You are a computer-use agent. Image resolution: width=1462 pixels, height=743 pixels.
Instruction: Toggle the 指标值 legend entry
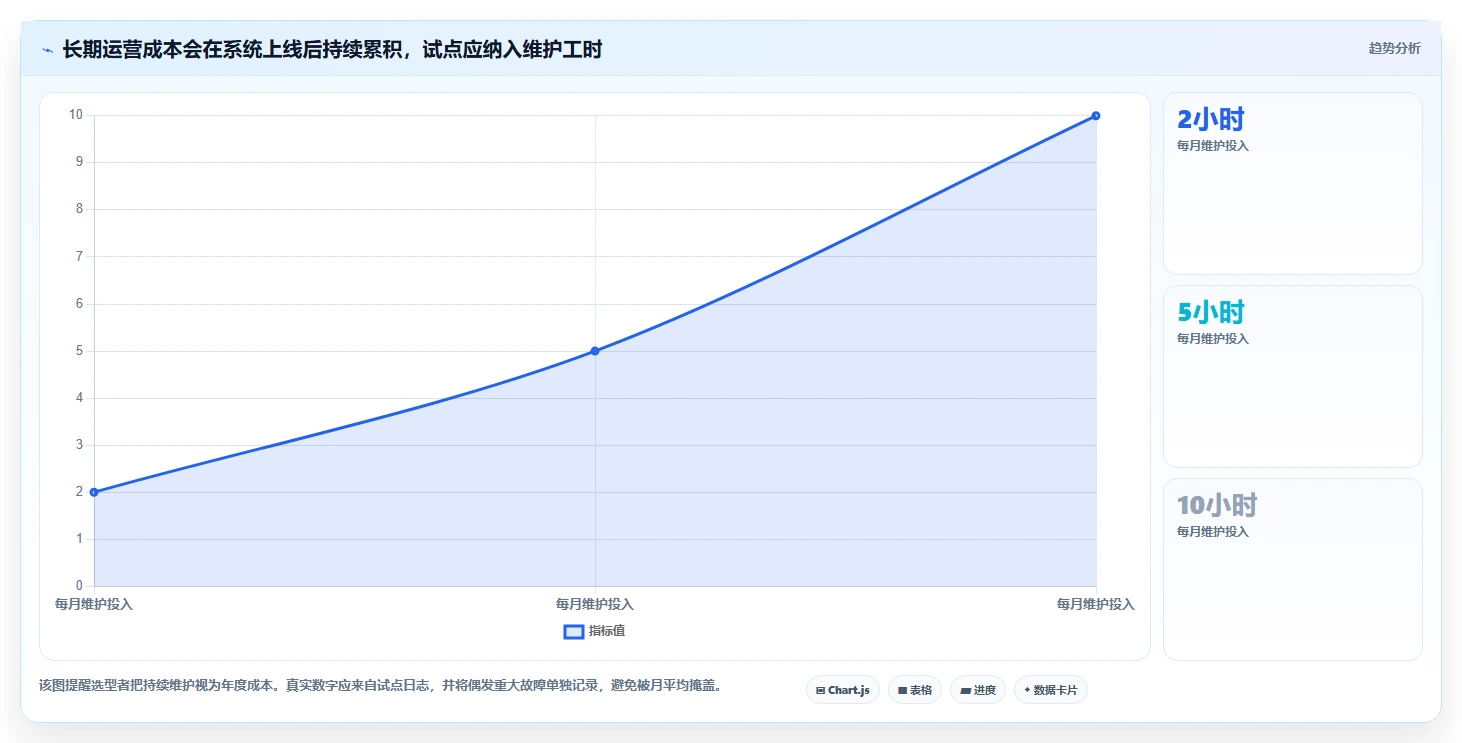[594, 631]
